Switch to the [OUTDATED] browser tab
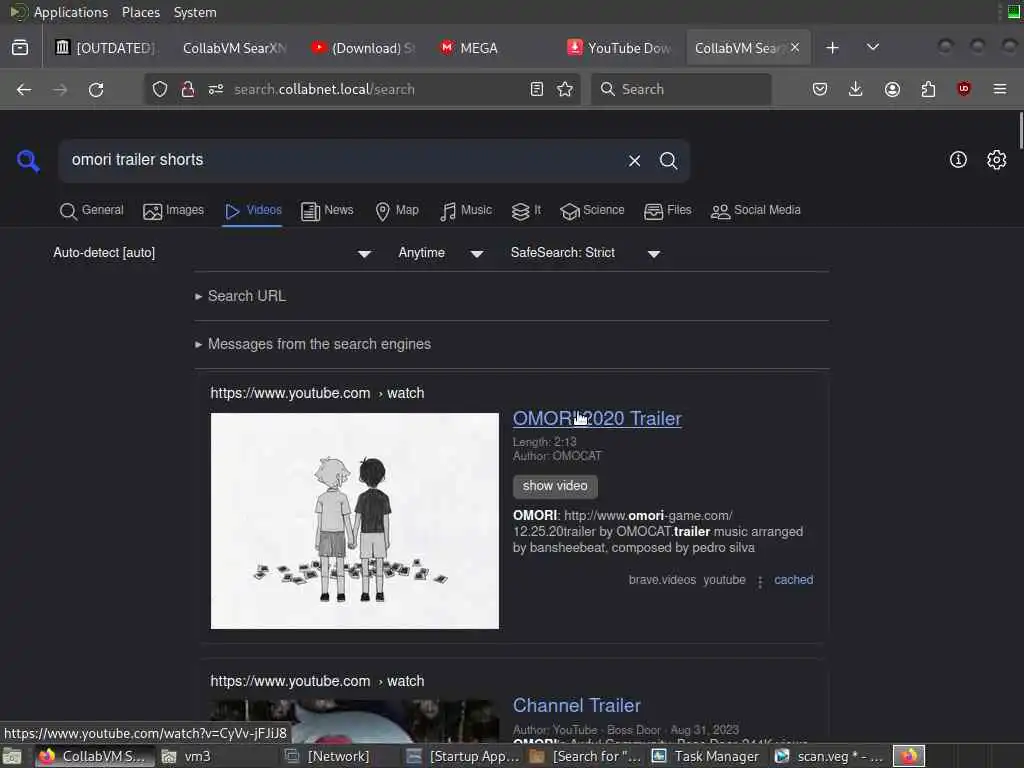The image size is (1024, 768). click(x=106, y=48)
